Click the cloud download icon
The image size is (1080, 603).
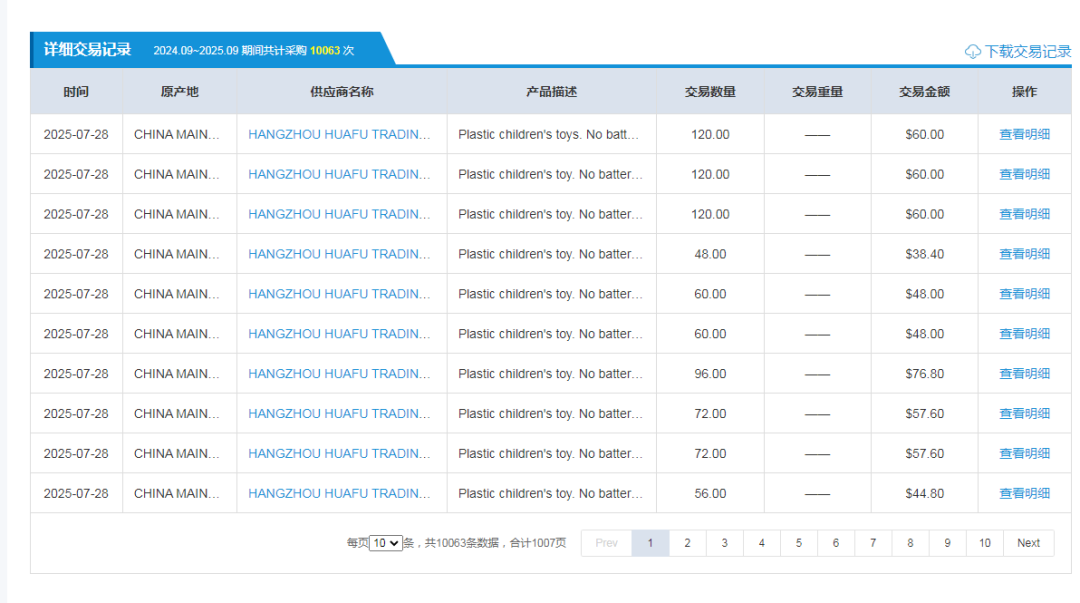(x=972, y=51)
